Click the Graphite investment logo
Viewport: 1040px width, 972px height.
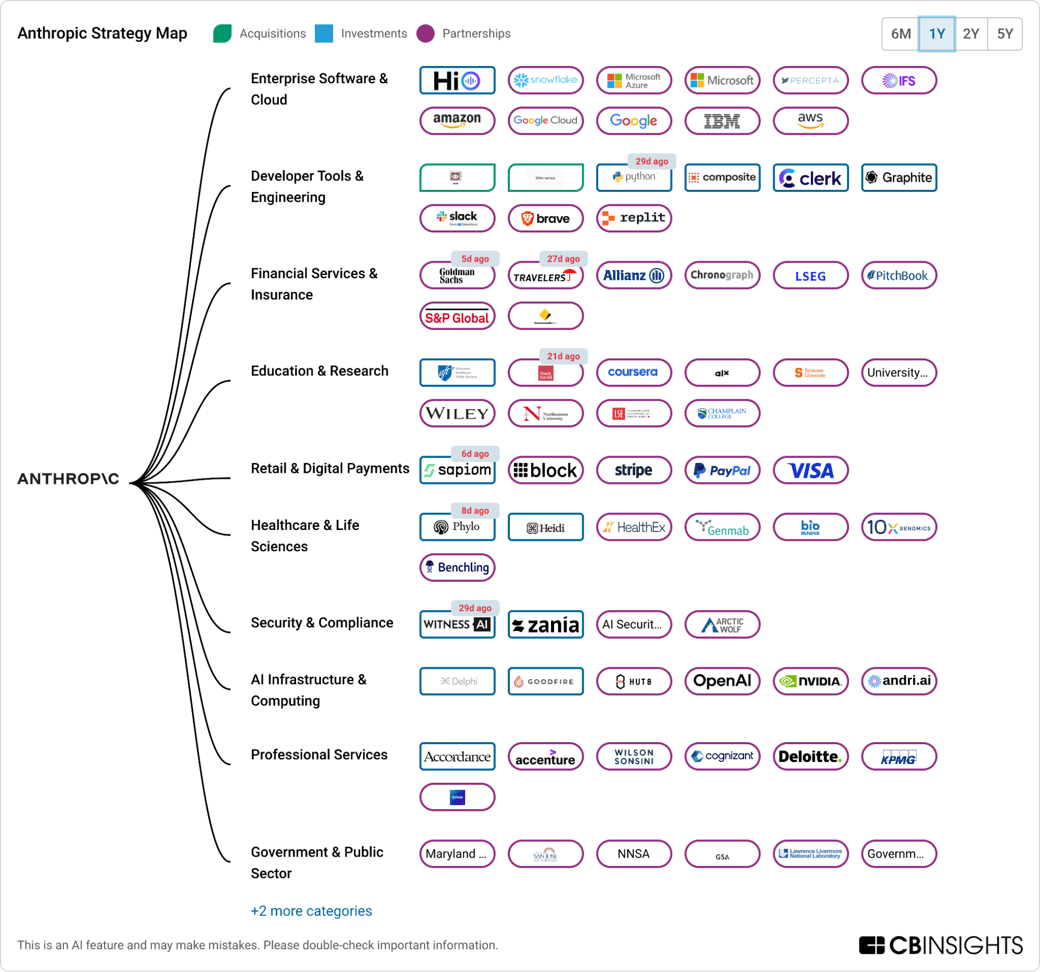898,178
